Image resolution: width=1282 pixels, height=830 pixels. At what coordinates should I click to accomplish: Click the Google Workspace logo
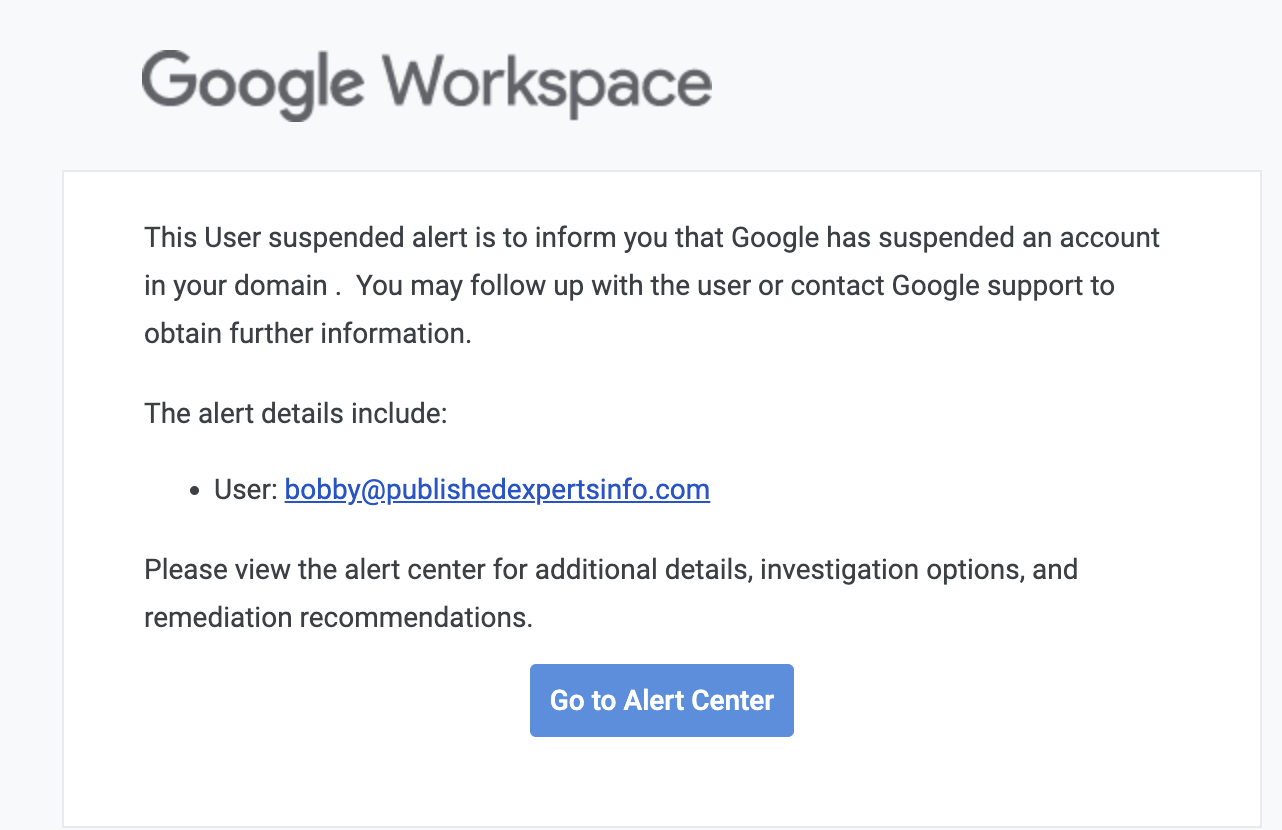tap(427, 85)
